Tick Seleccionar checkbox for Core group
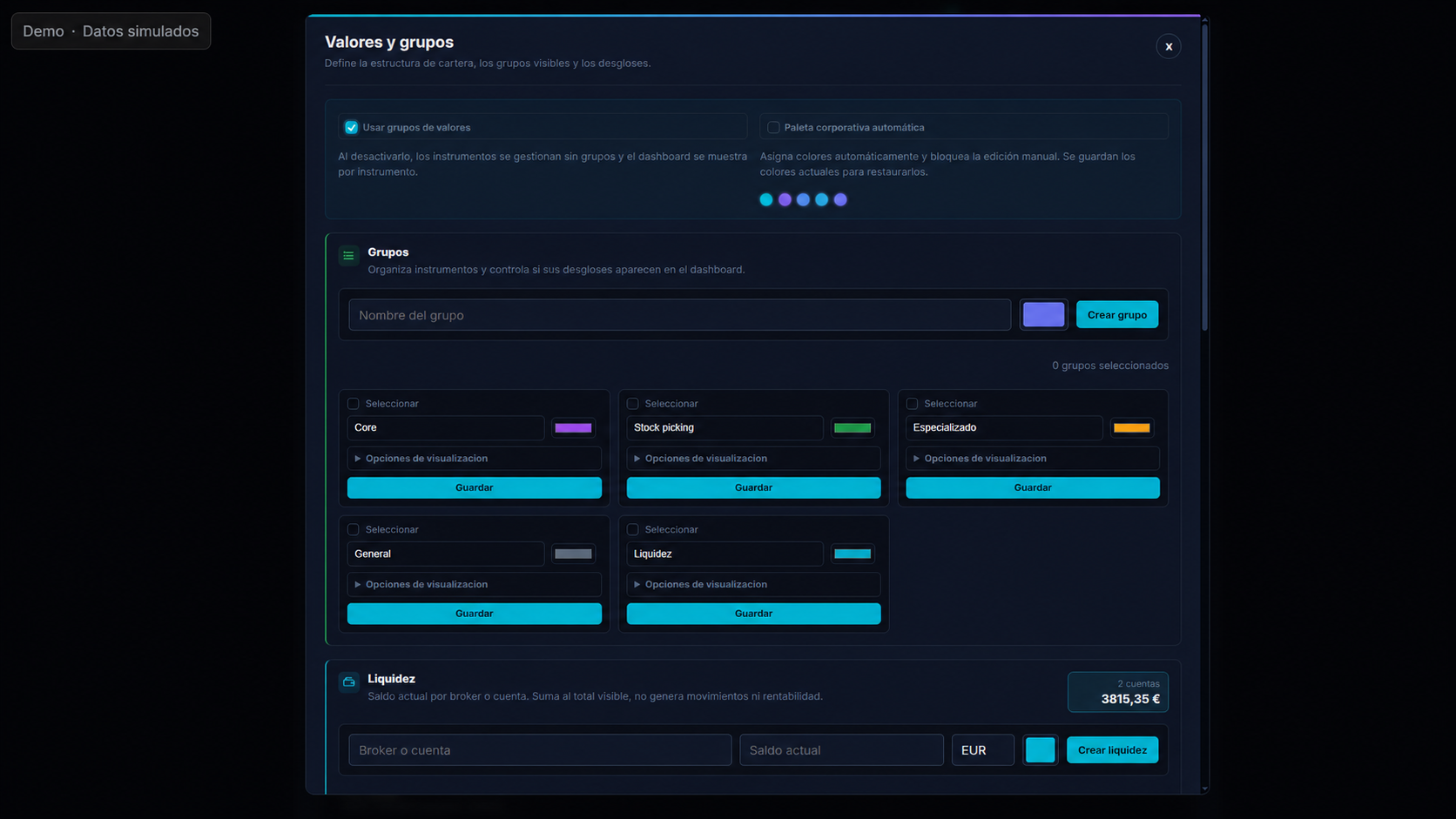Image resolution: width=1456 pixels, height=819 pixels. point(353,404)
